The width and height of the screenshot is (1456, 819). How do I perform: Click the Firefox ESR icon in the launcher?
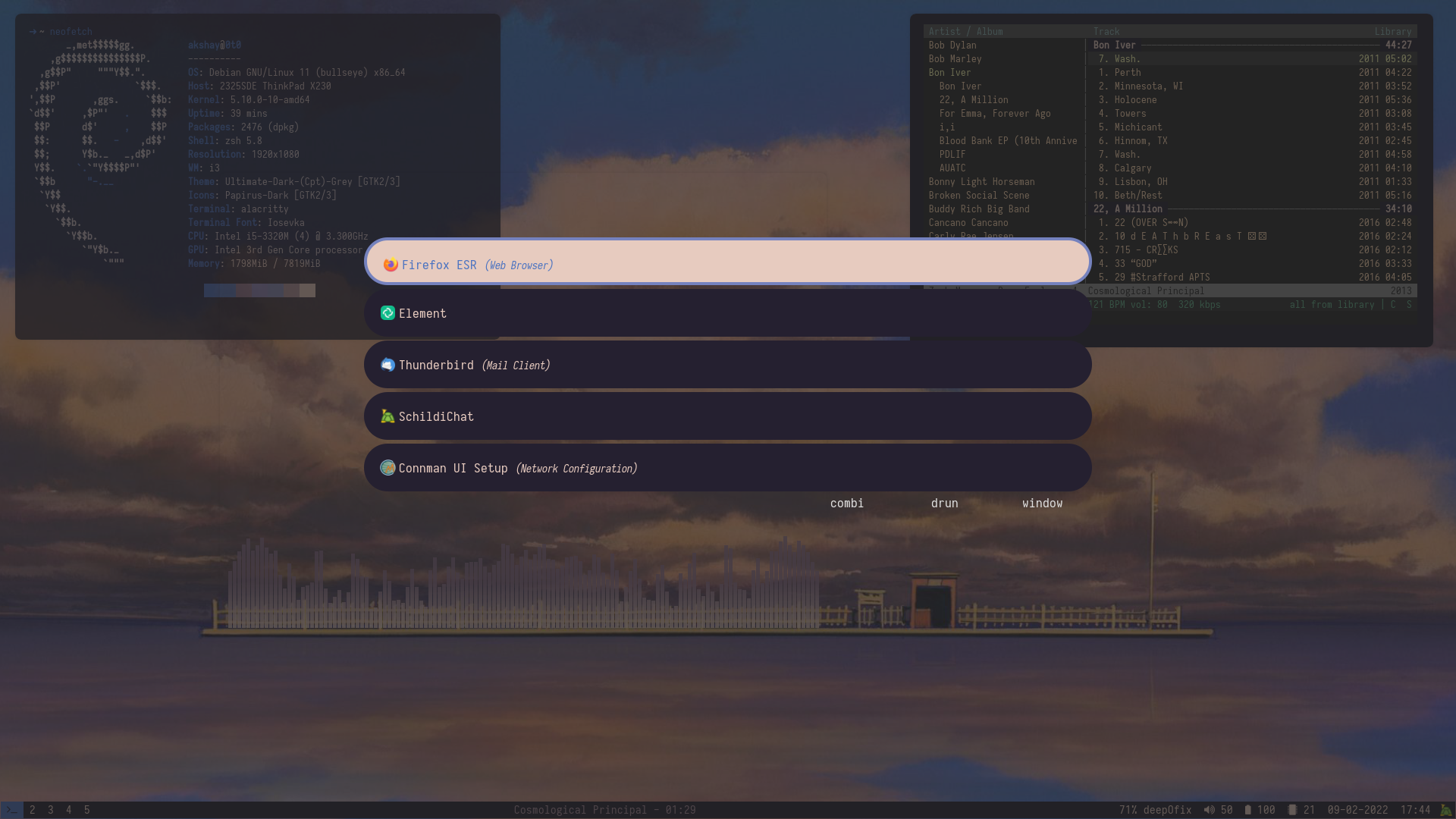tap(391, 265)
